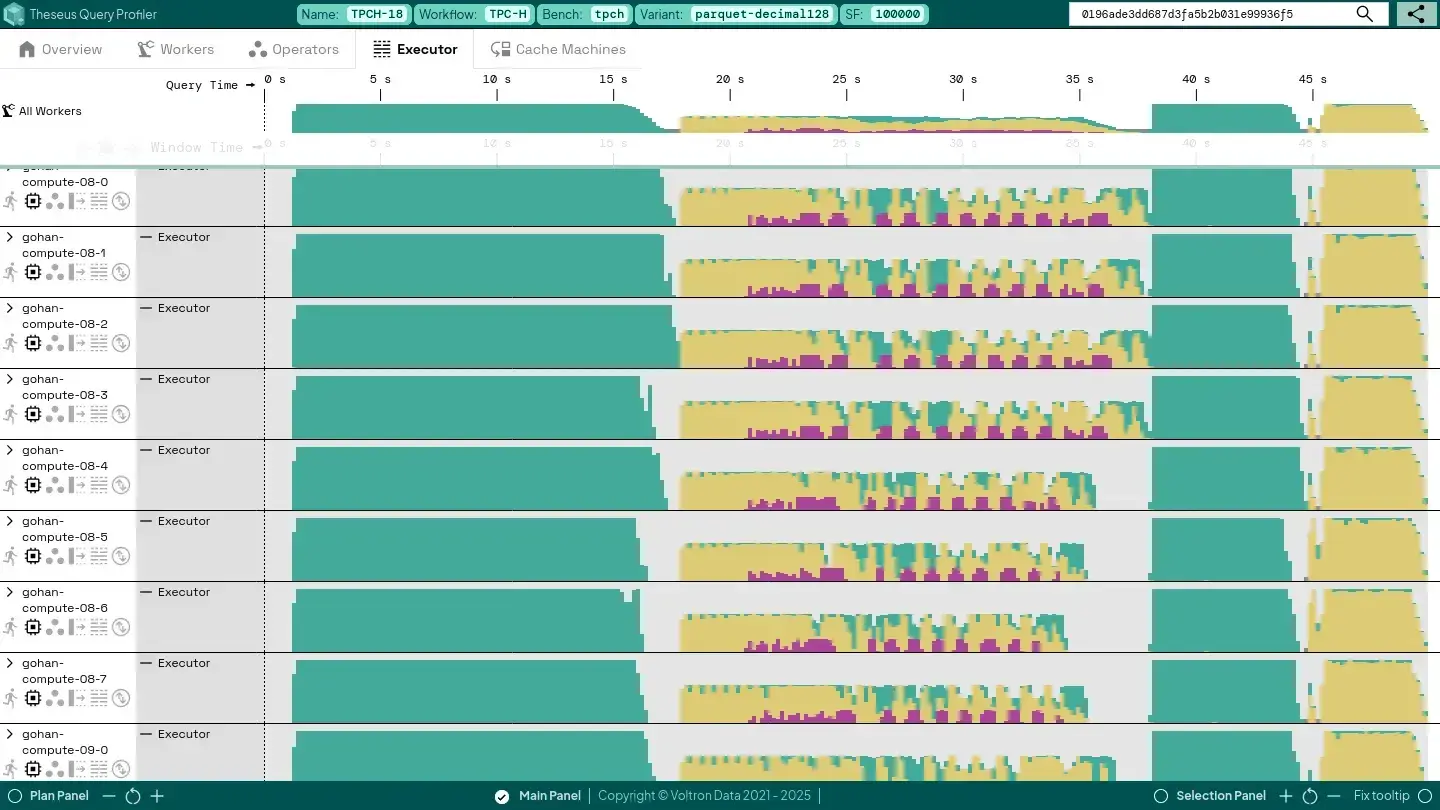
Task: Click the three-dots operators icon for gohan-compute-08-3
Action: click(x=55, y=414)
